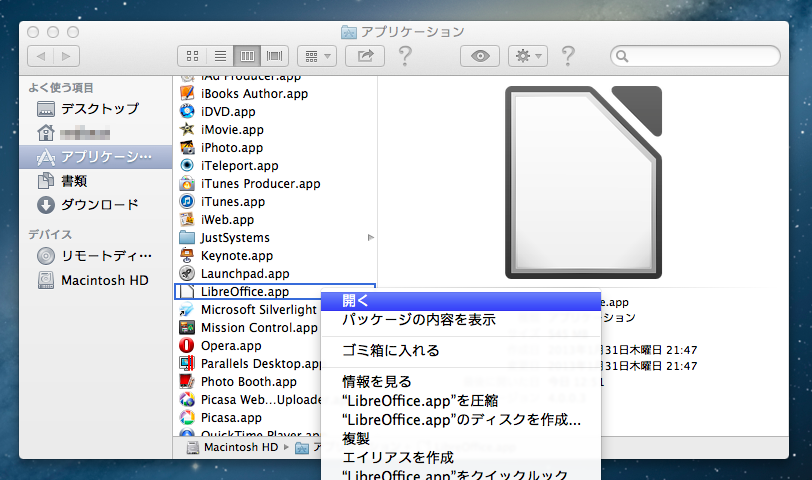Select the Keynote.app file name
The height and width of the screenshot is (480, 812).
tap(237, 256)
